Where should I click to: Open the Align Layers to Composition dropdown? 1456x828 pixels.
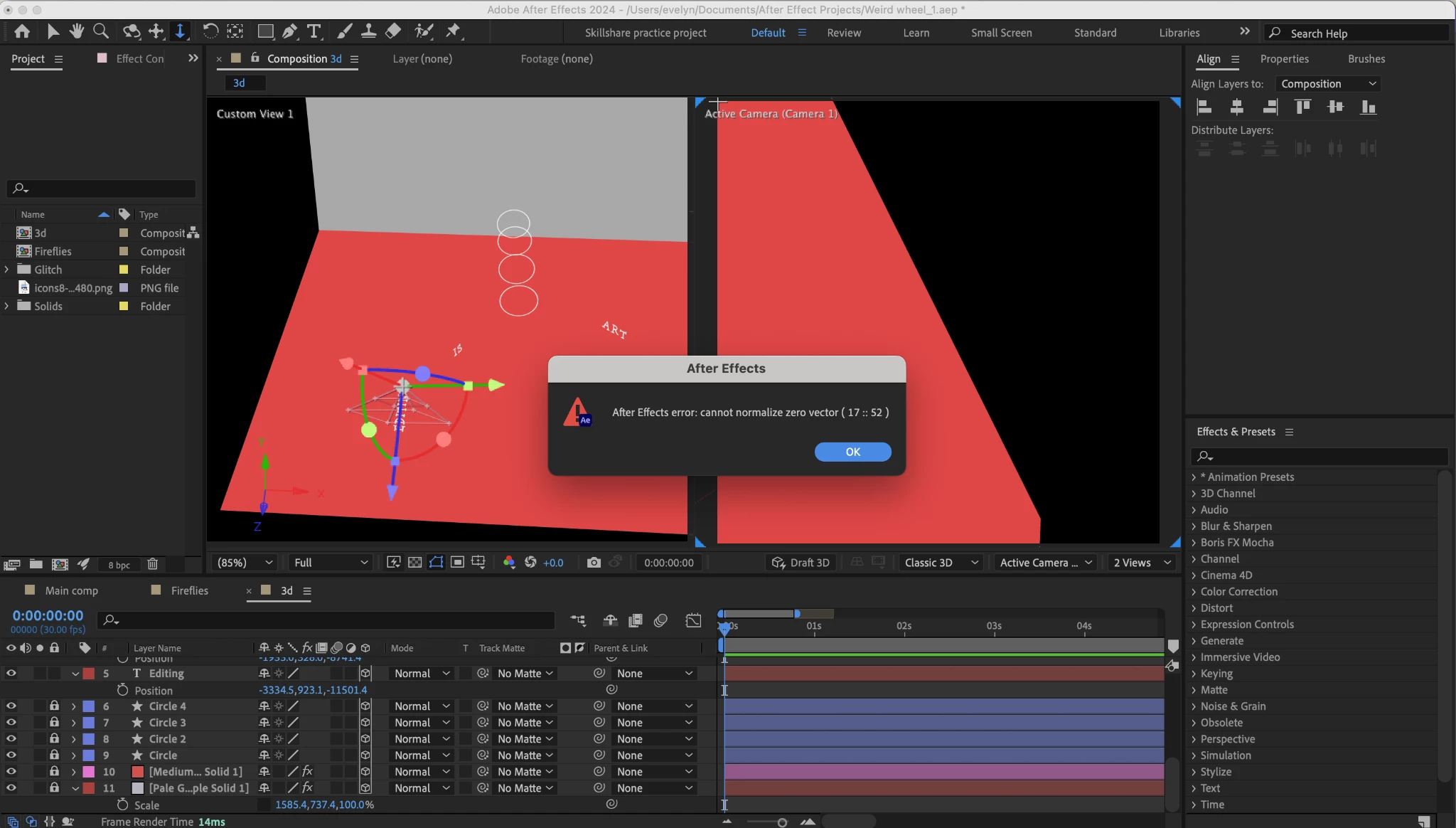(1327, 84)
